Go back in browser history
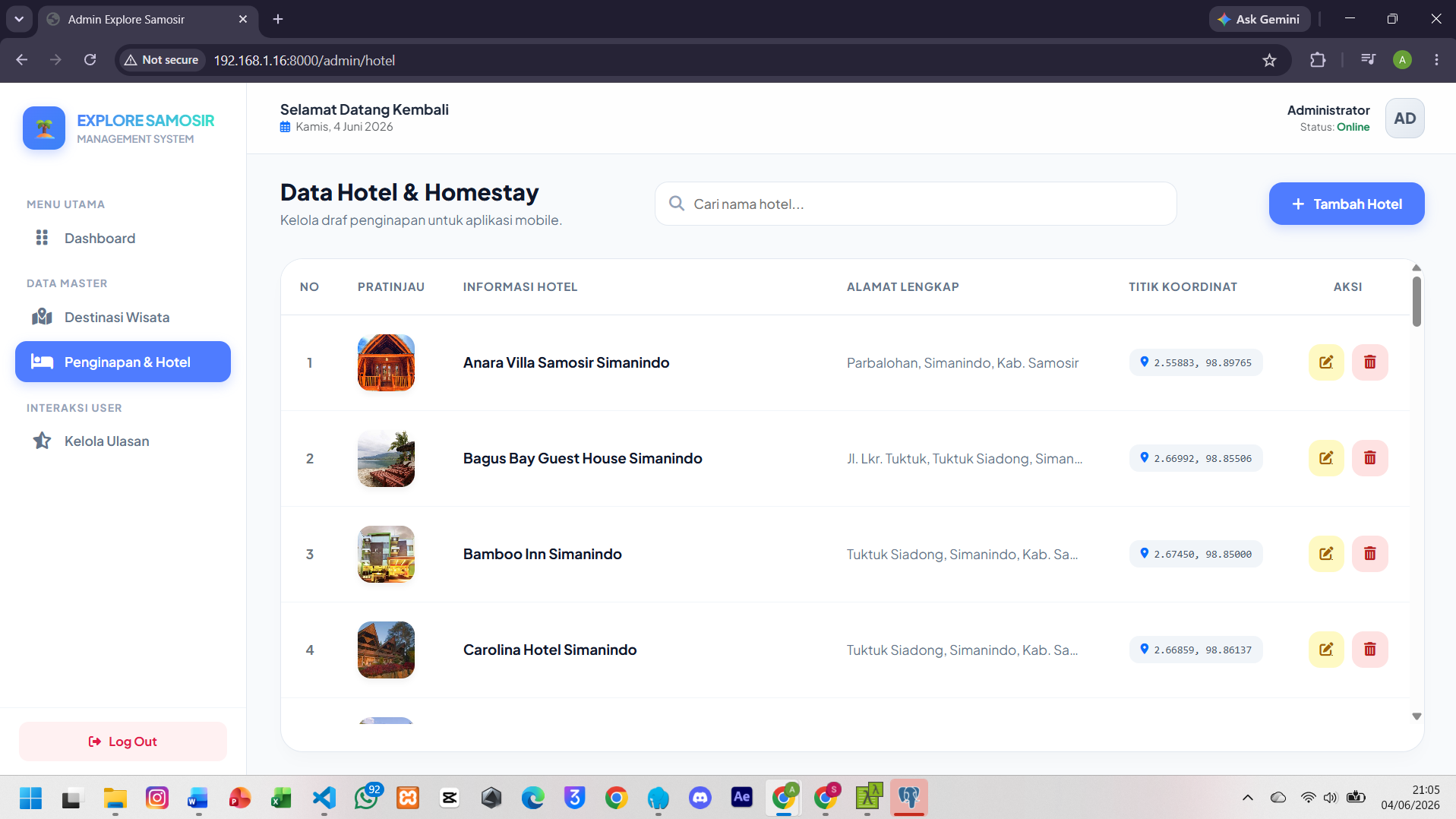The image size is (1456, 819). point(21,60)
